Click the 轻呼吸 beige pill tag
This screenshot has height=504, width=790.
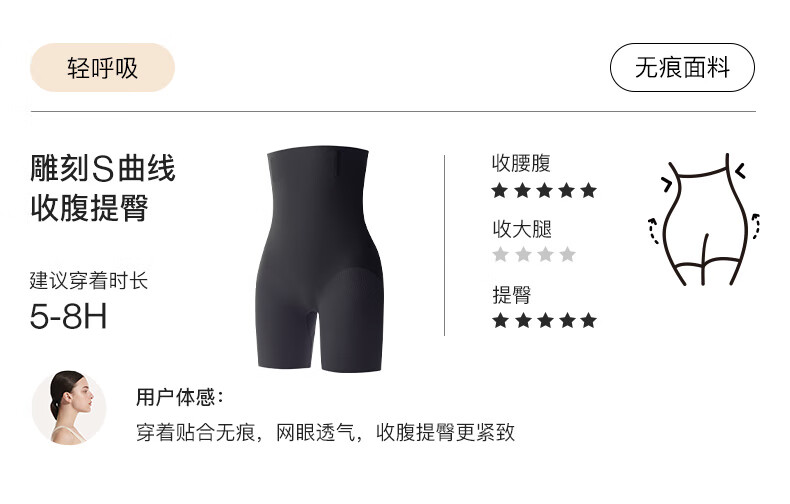coord(102,68)
